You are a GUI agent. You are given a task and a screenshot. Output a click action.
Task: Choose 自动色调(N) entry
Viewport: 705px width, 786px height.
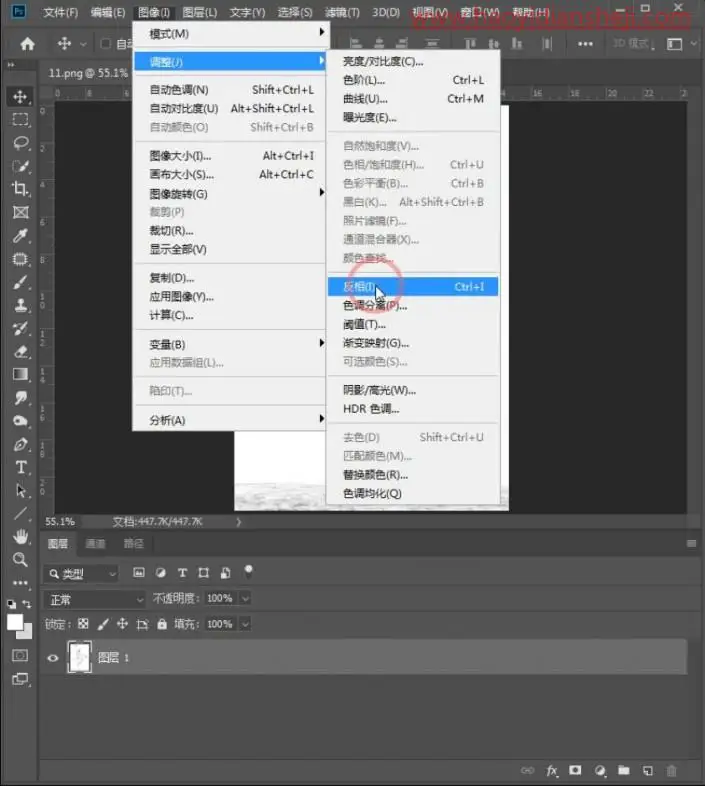(231, 90)
